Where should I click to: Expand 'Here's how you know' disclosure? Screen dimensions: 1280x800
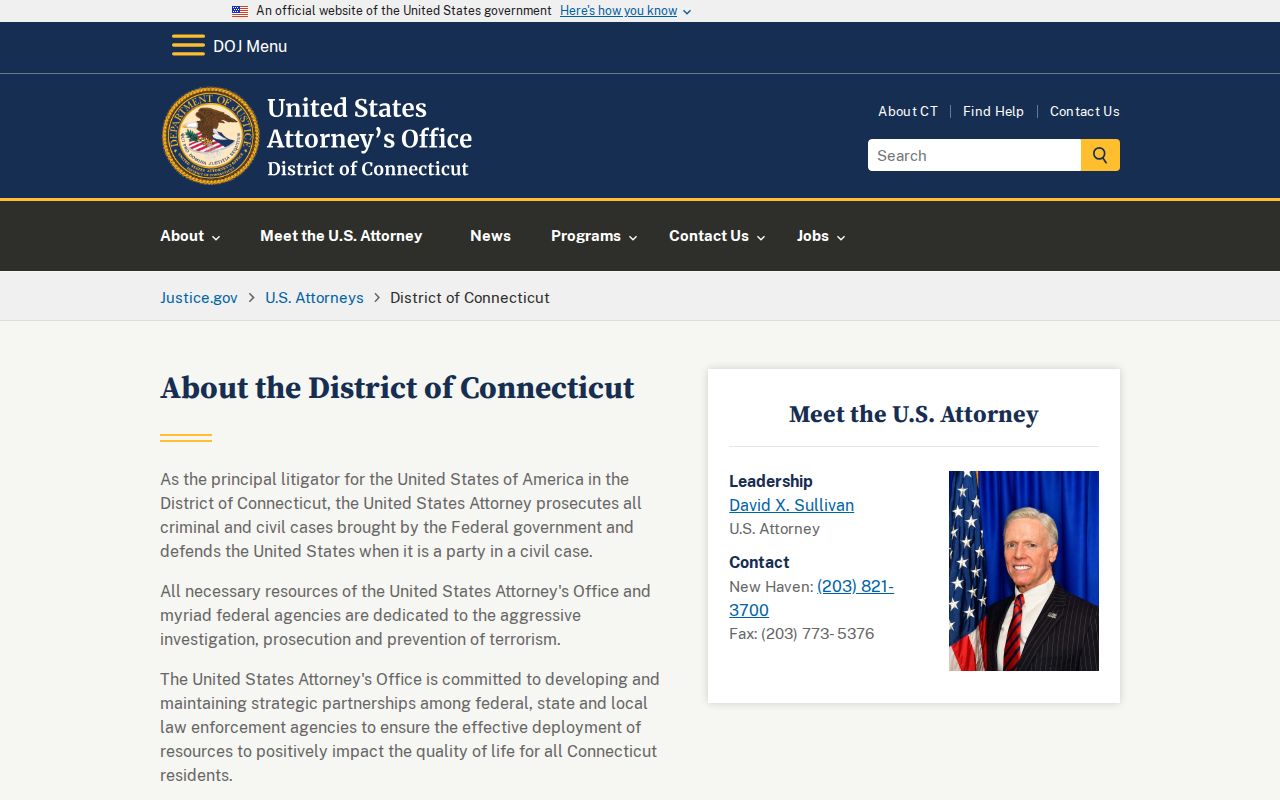click(x=625, y=11)
